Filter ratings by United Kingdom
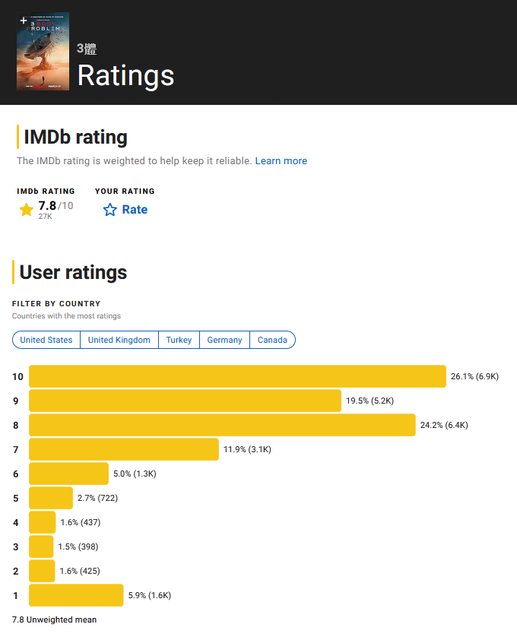 coord(119,340)
